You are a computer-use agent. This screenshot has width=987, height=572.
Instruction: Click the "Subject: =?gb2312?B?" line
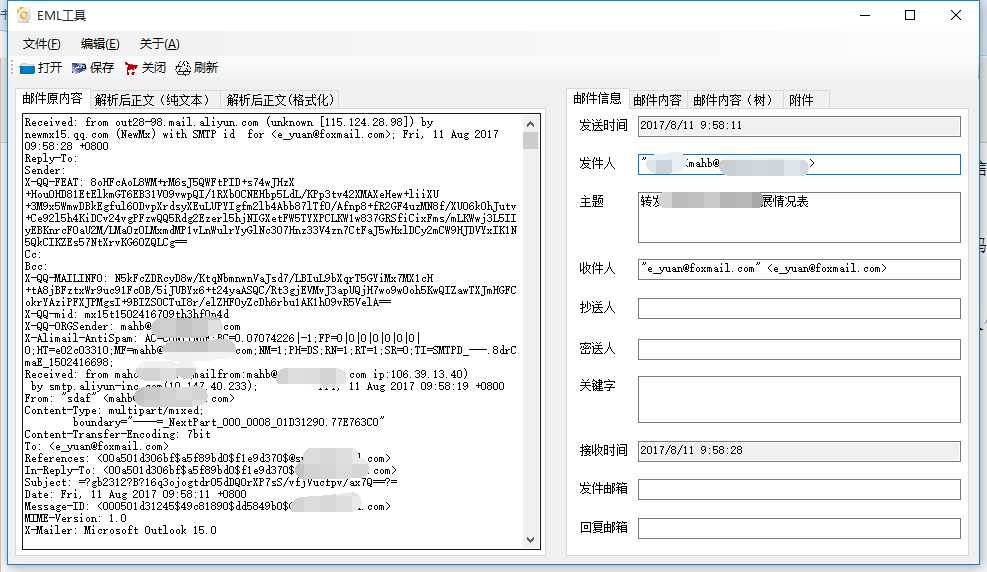point(211,483)
